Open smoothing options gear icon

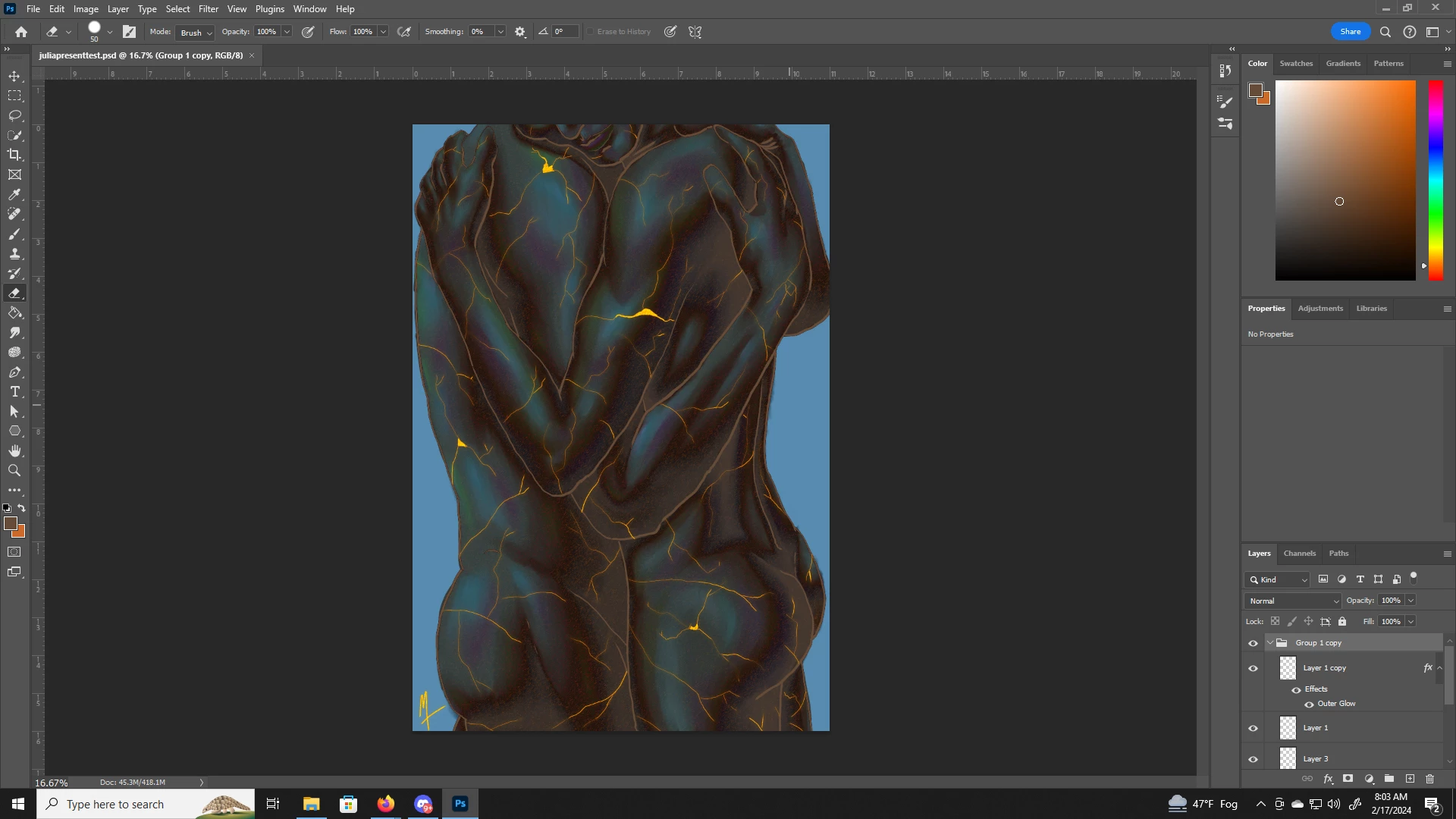pos(520,32)
